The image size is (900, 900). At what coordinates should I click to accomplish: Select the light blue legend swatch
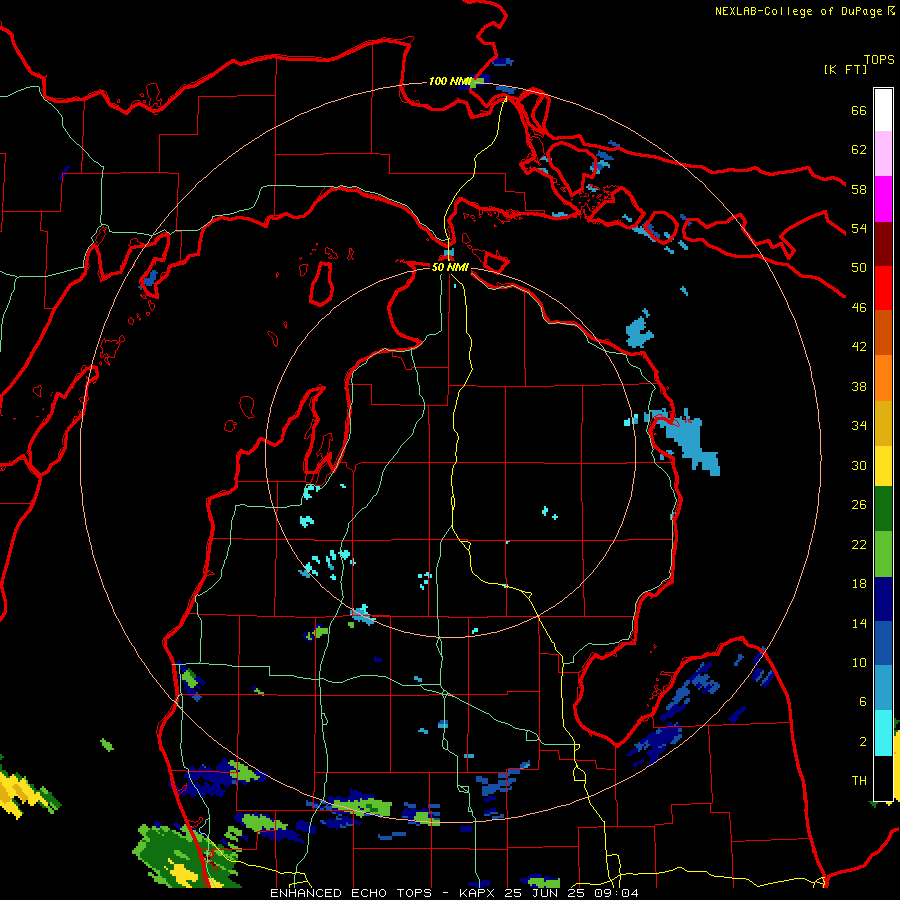(x=883, y=688)
